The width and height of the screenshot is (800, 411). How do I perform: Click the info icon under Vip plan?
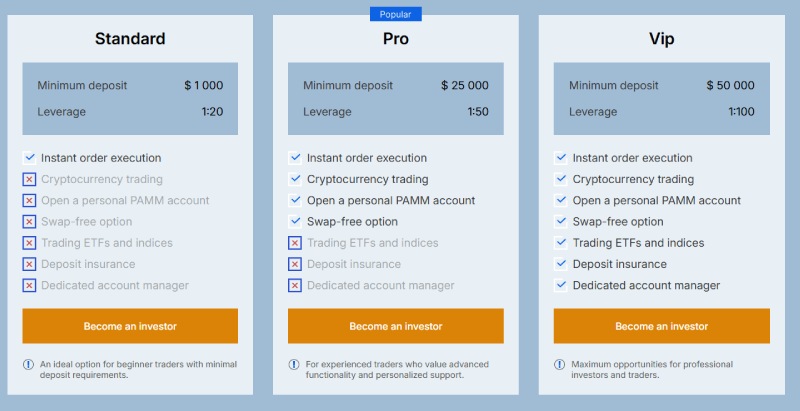(x=560, y=365)
